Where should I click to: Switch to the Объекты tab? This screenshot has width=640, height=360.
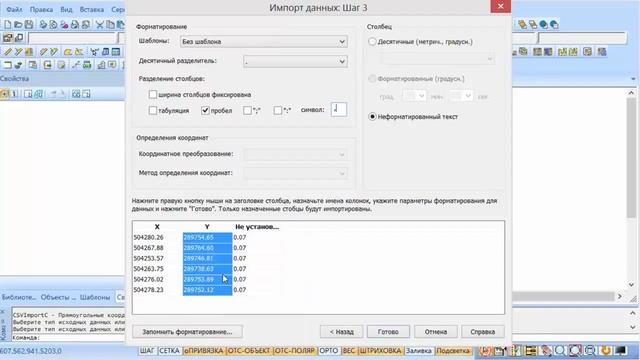(x=58, y=297)
